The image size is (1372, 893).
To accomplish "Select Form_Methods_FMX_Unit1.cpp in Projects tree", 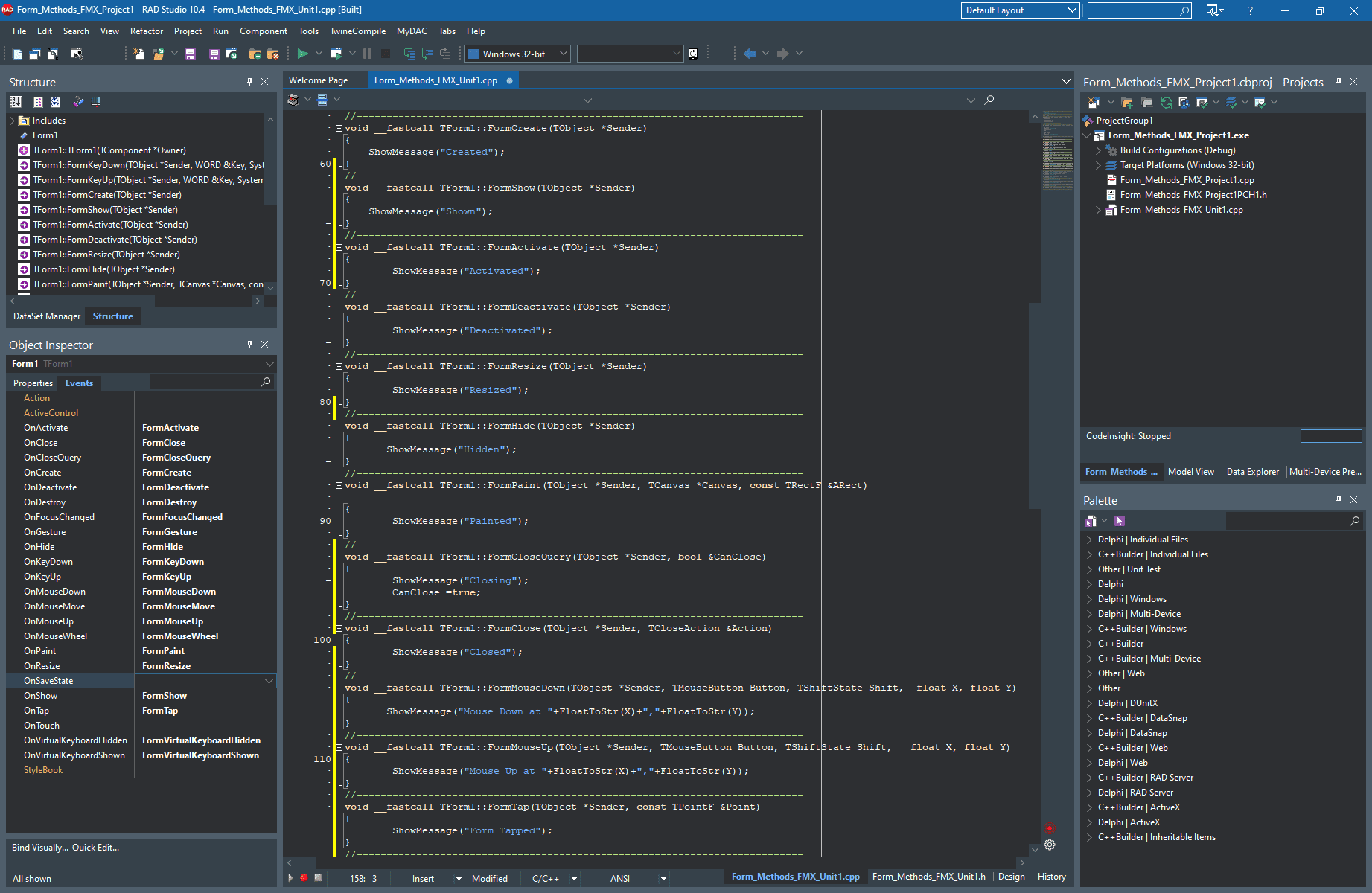I will pyautogui.click(x=1181, y=210).
